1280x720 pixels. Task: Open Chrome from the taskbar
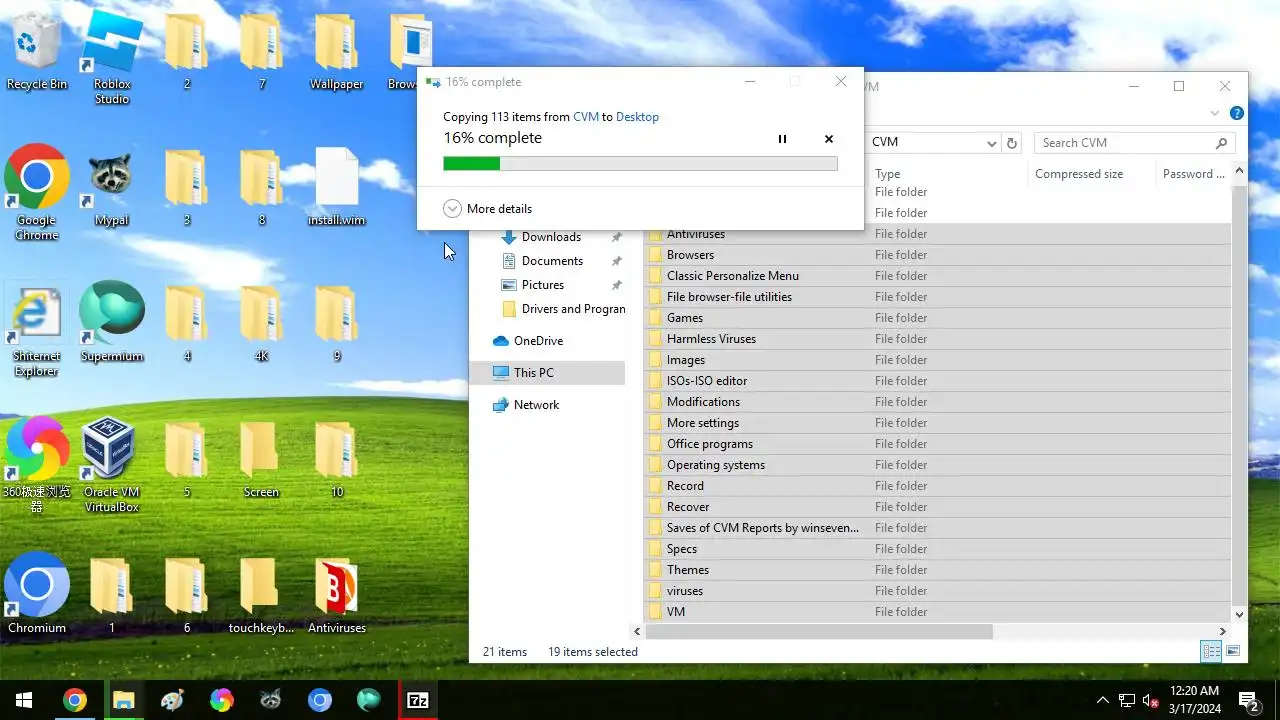[x=75, y=700]
